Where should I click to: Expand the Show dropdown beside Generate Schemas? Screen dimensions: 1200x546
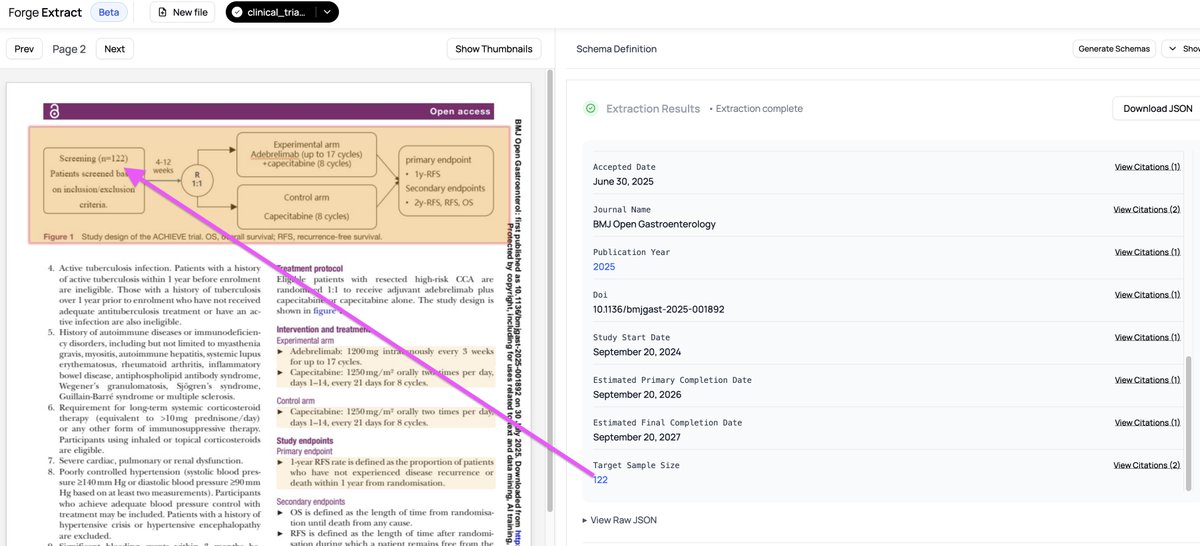[1182, 48]
